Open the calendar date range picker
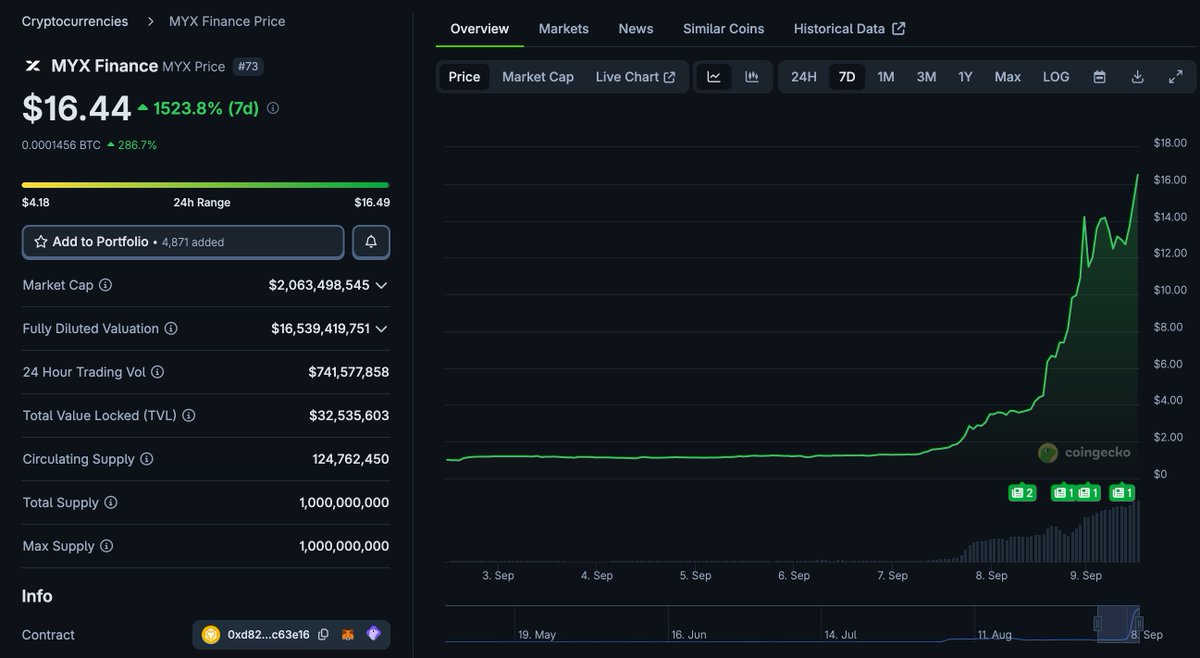 click(1100, 77)
